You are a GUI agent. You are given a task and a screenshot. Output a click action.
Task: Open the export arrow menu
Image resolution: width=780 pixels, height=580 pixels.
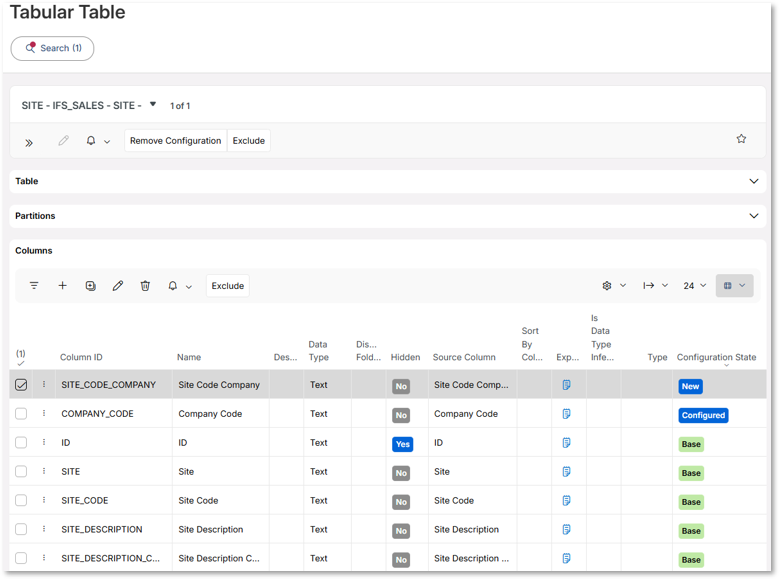click(x=655, y=286)
